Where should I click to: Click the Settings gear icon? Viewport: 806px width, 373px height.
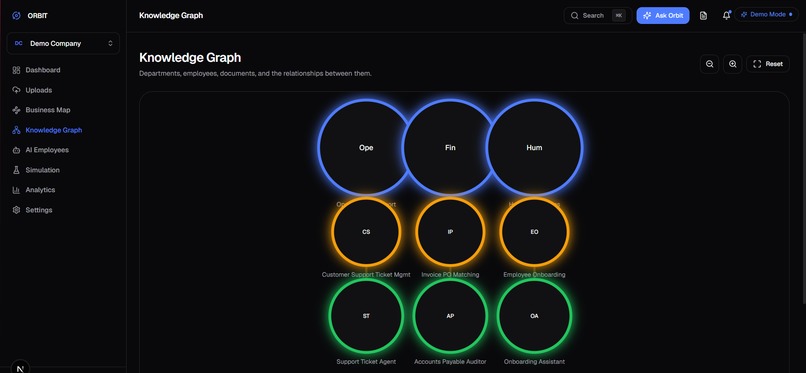tap(16, 210)
